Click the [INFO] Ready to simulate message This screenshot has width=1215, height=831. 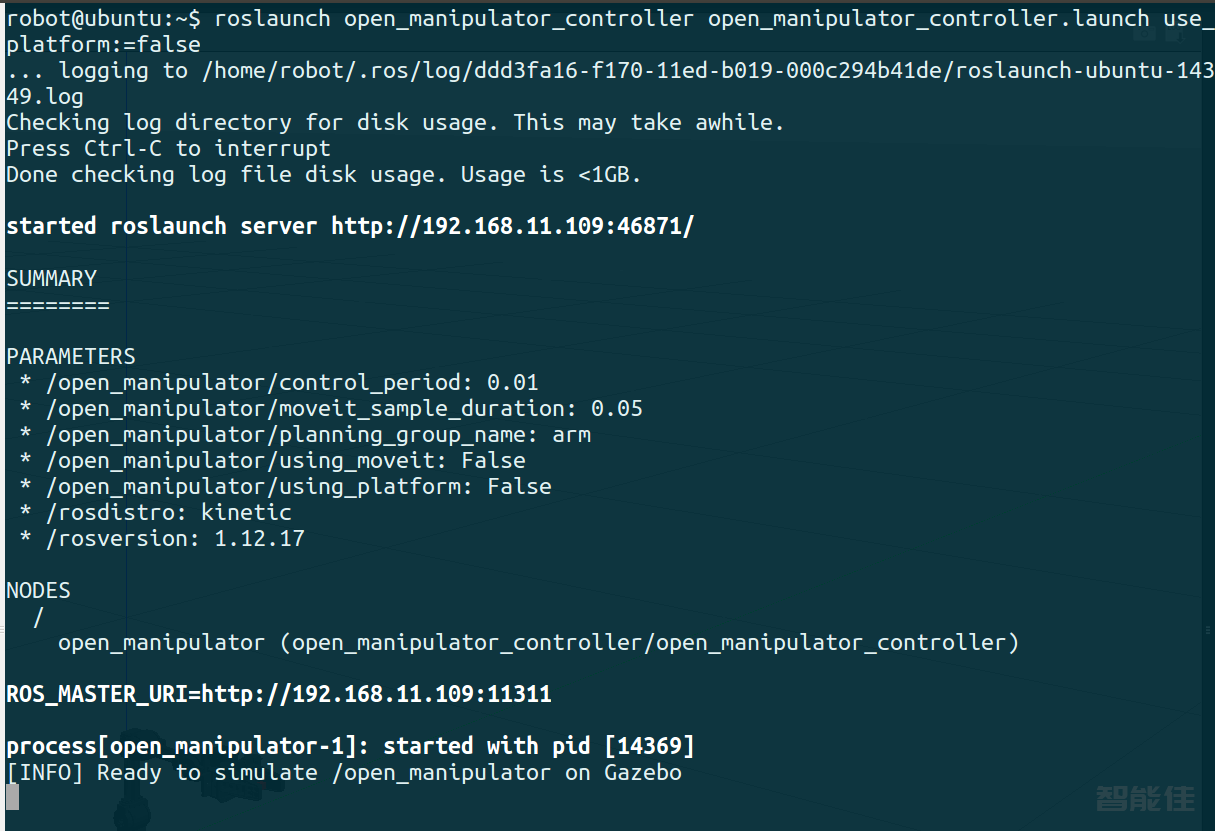point(344,772)
